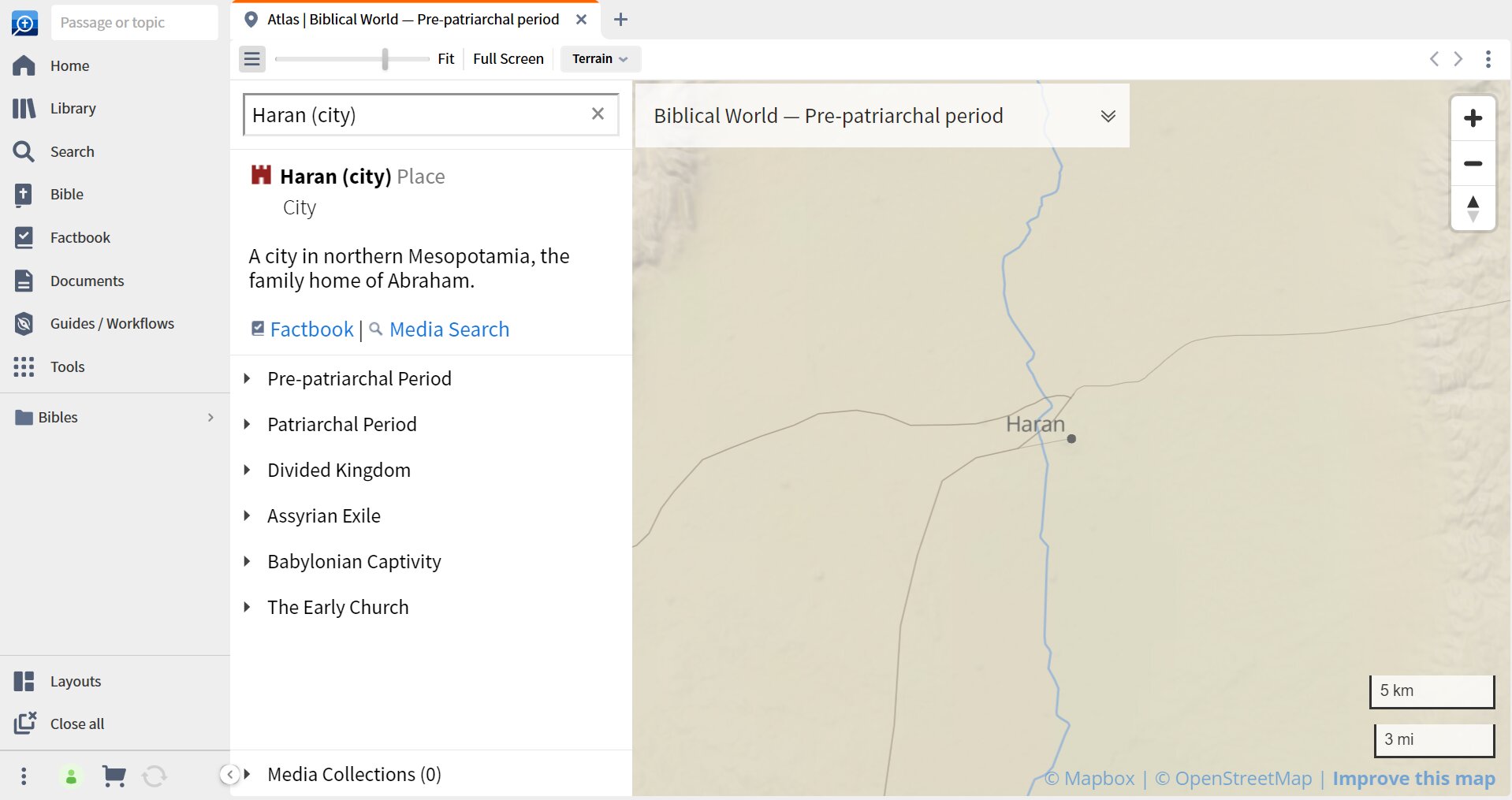1512x800 pixels.
Task: Expand the Media Collections section
Action: [x=353, y=773]
